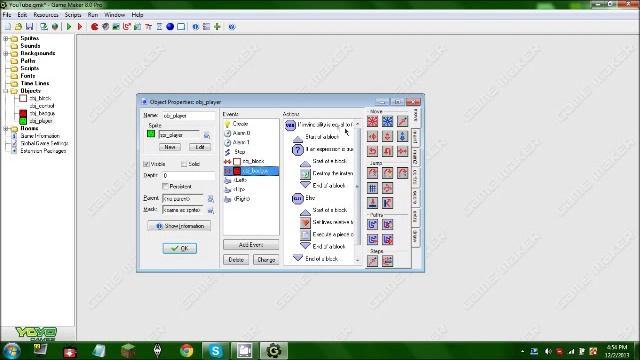Screen dimensions: 640x360
Task: Click the sprite New button
Action: [x=170, y=147]
